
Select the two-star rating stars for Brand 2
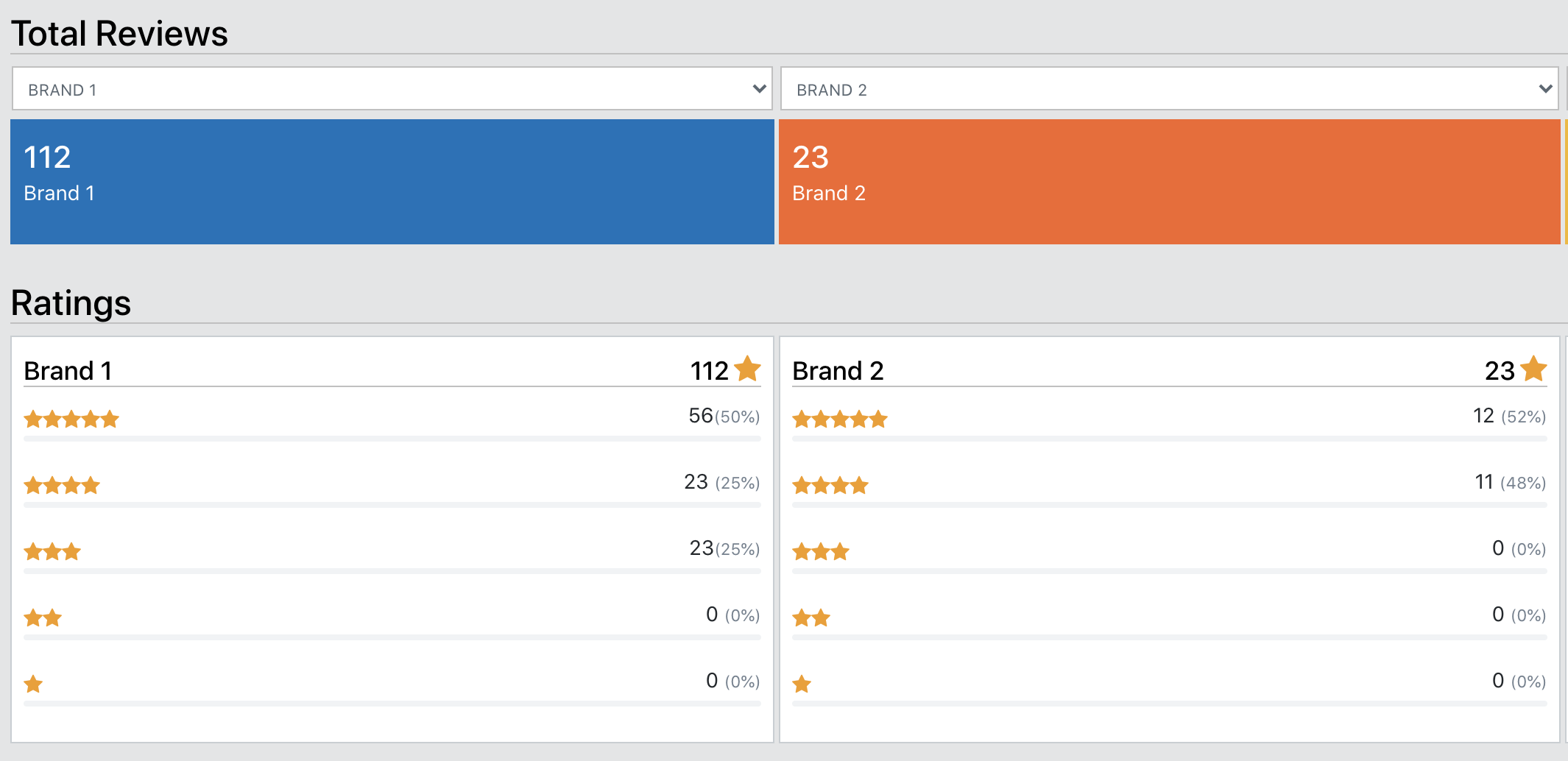click(x=811, y=617)
